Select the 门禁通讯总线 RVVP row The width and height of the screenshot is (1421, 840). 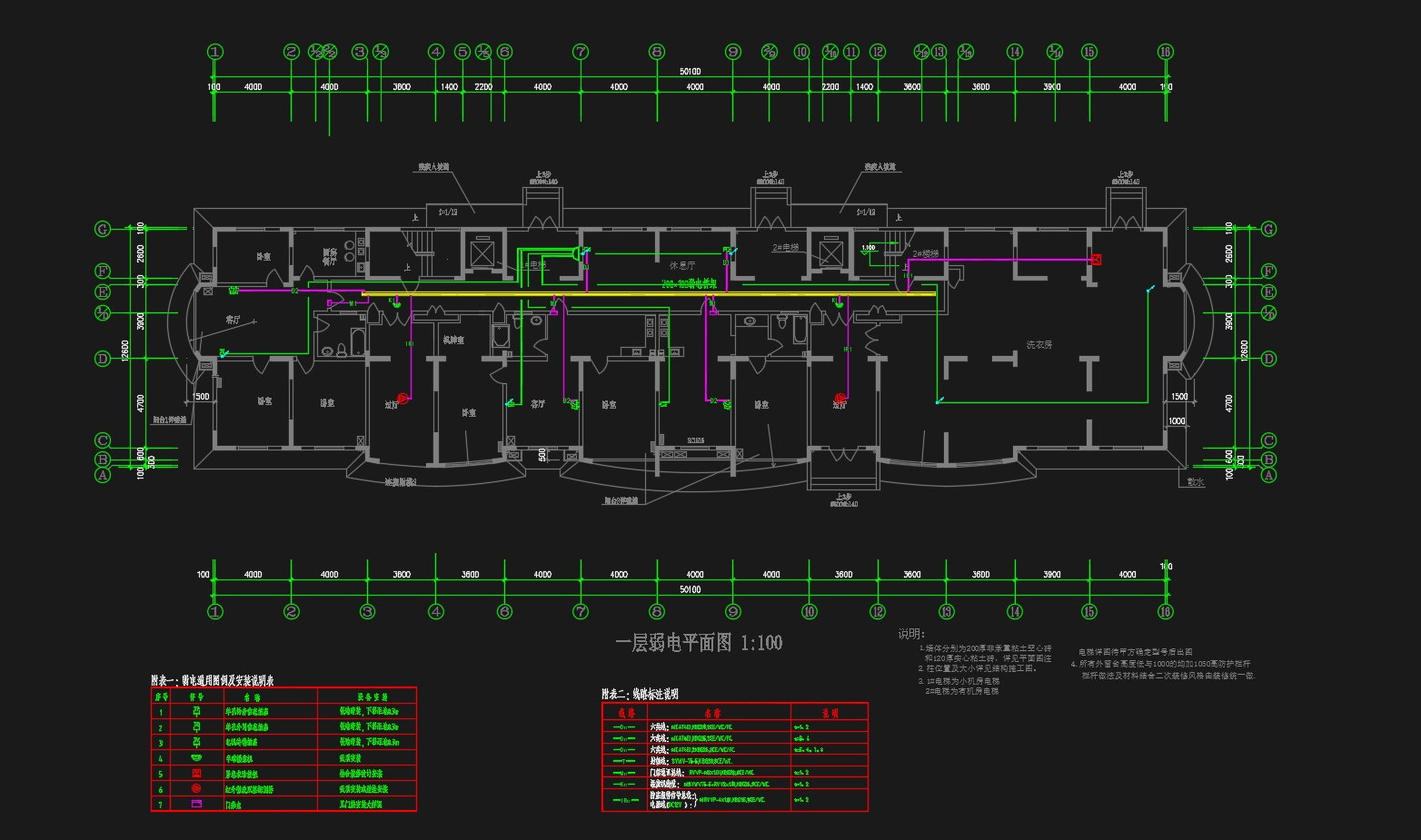click(x=735, y=773)
